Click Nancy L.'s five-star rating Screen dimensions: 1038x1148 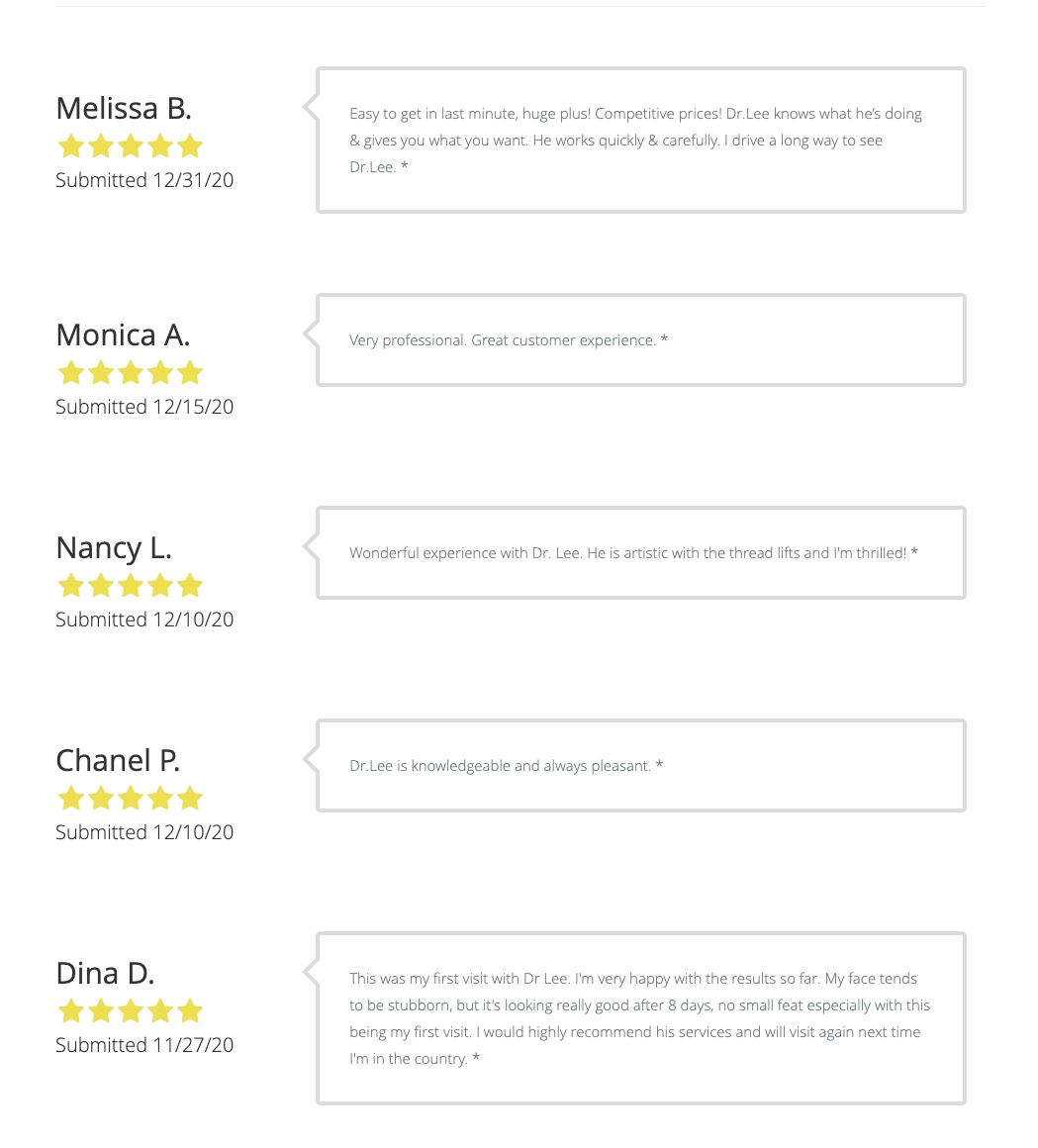click(x=130, y=586)
